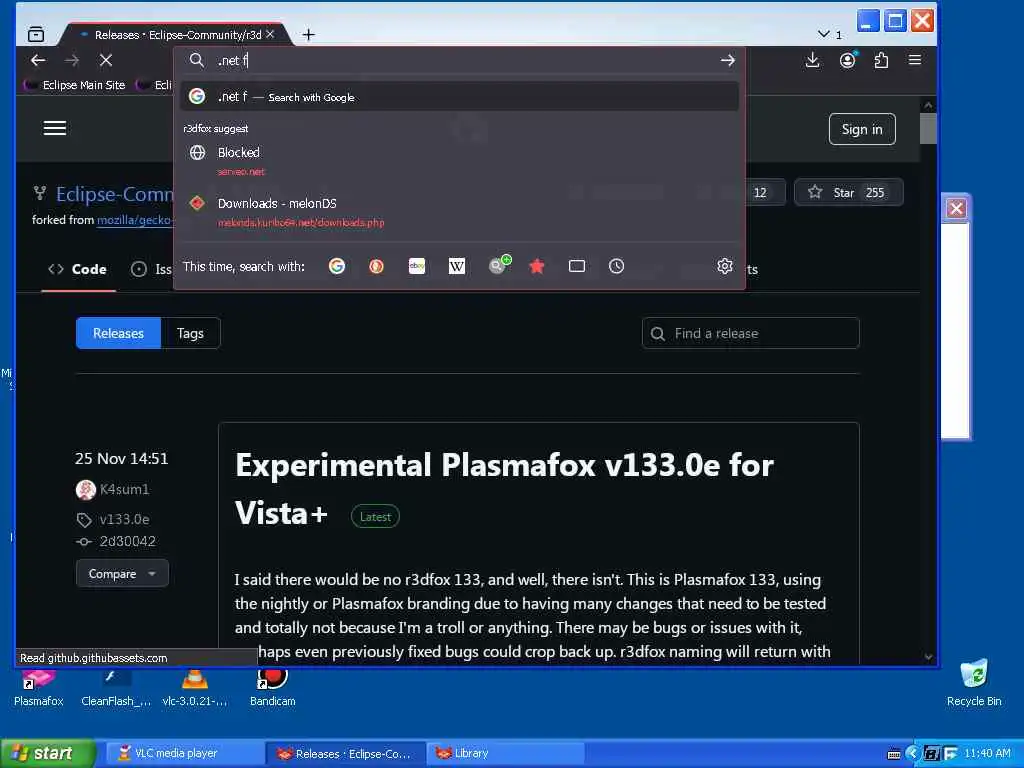This screenshot has width=1024, height=768.
Task: Search with Wikipedia one-off icon
Action: (x=457, y=266)
